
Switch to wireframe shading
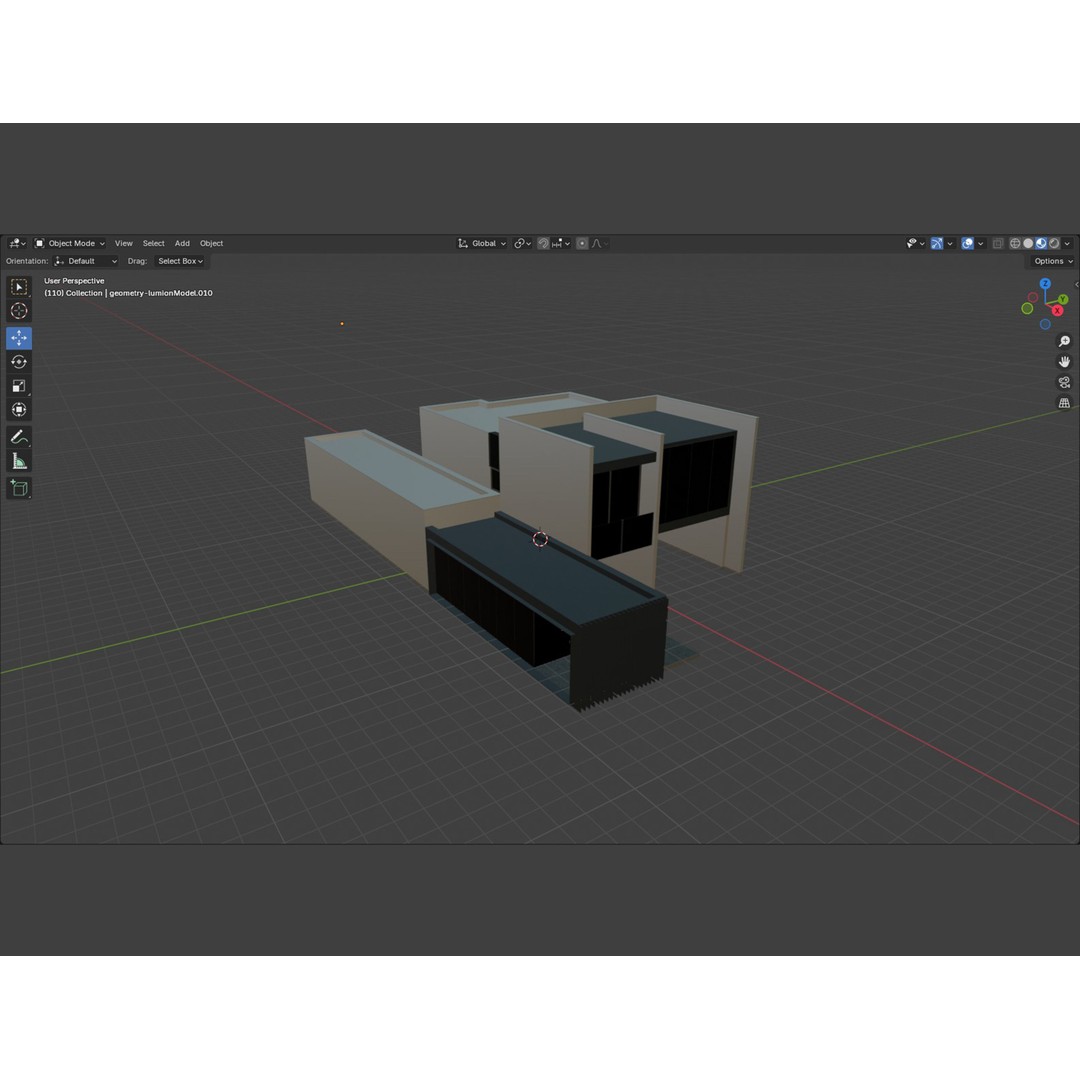click(x=1015, y=243)
